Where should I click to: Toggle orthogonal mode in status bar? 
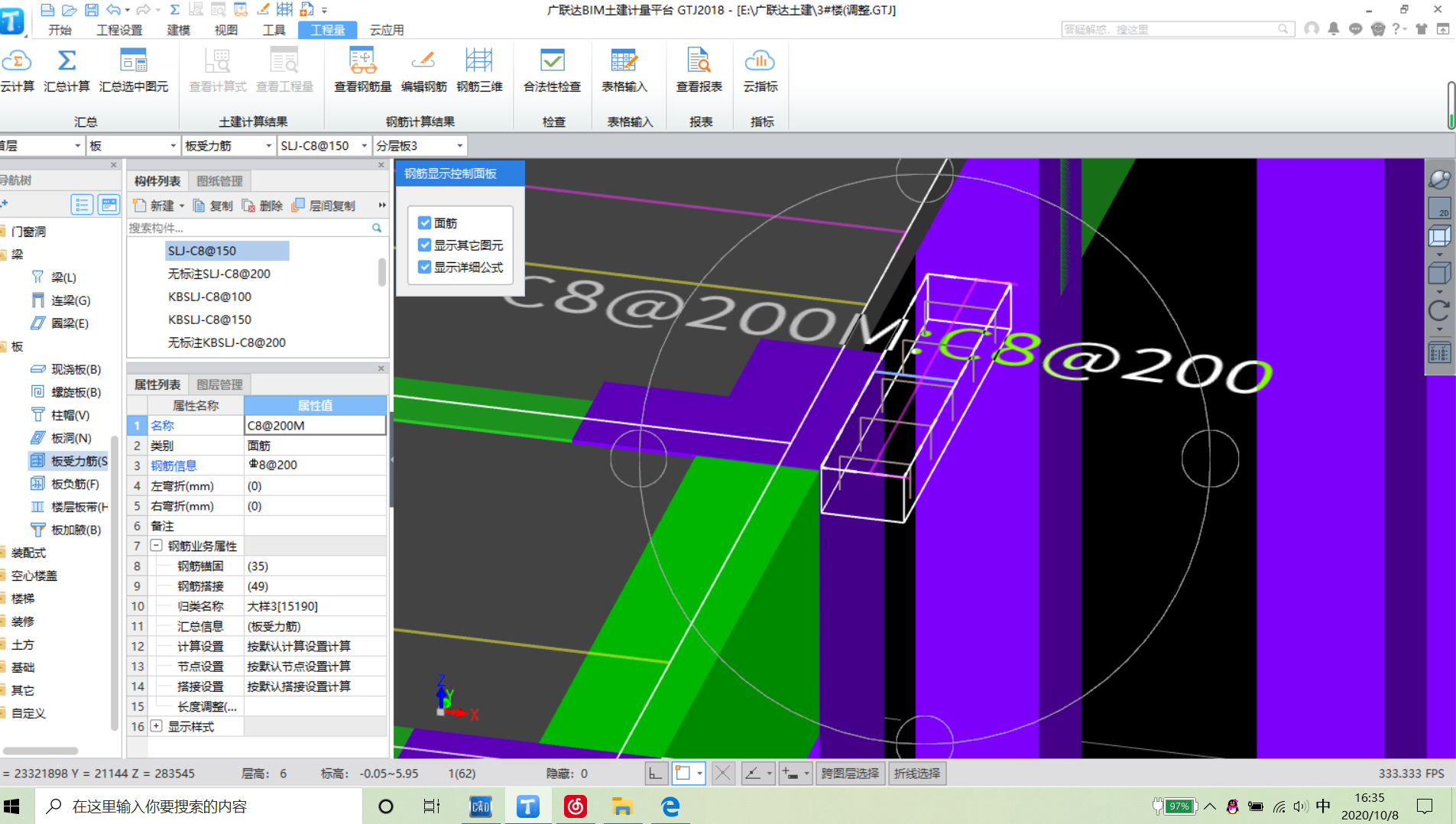tap(656, 774)
